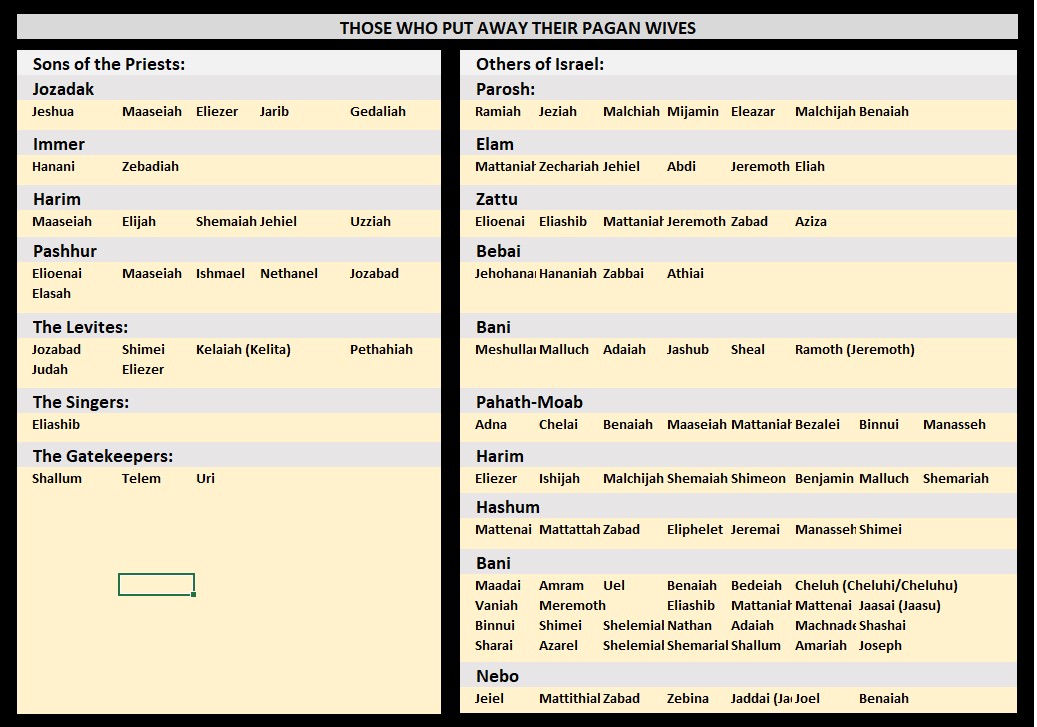The image size is (1037, 727).
Task: Click the "Sons of the Priests:" header cell
Action: (x=108, y=64)
